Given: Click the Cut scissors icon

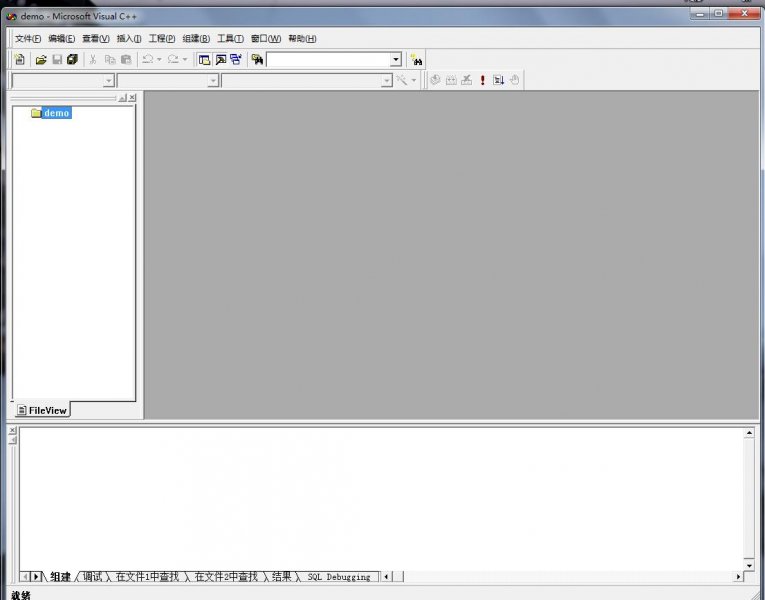Looking at the screenshot, I should click(93, 60).
